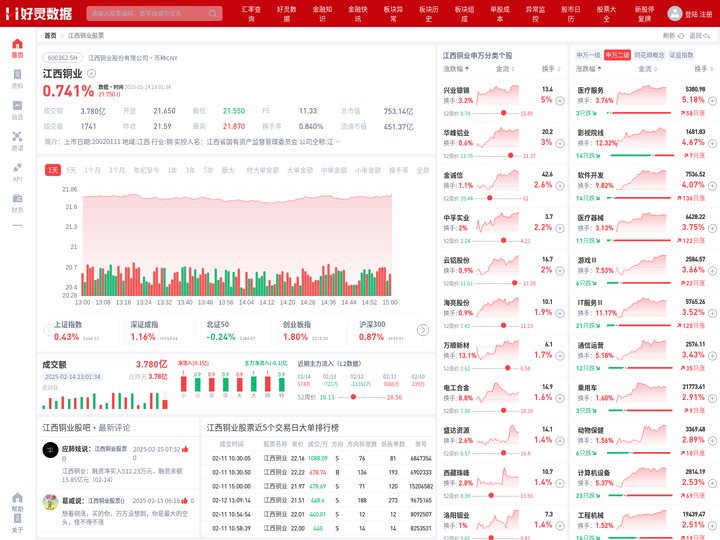Screen dimensions: 720x540
Task: Show 换手率 chart series
Action: click(399, 170)
